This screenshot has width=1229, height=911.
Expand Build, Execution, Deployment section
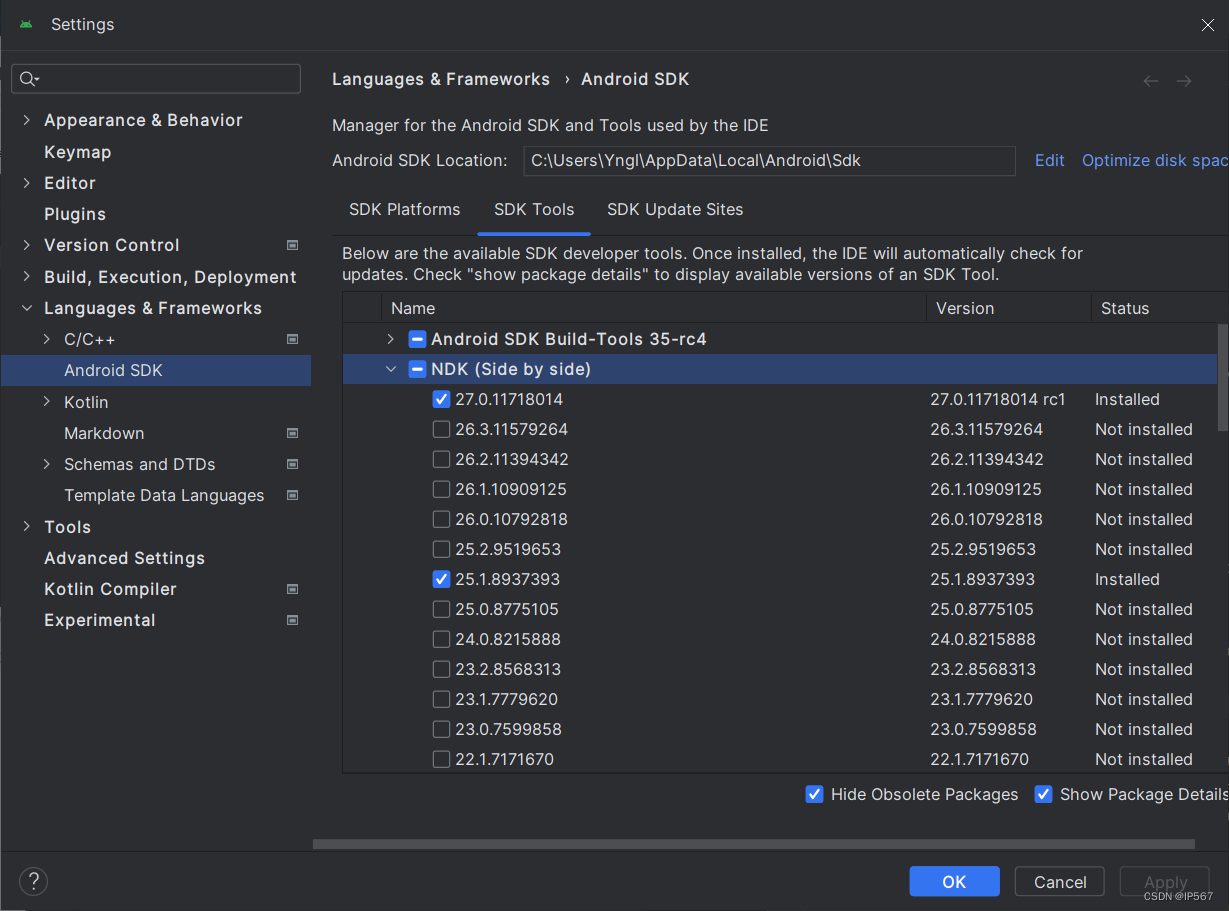click(x=26, y=277)
